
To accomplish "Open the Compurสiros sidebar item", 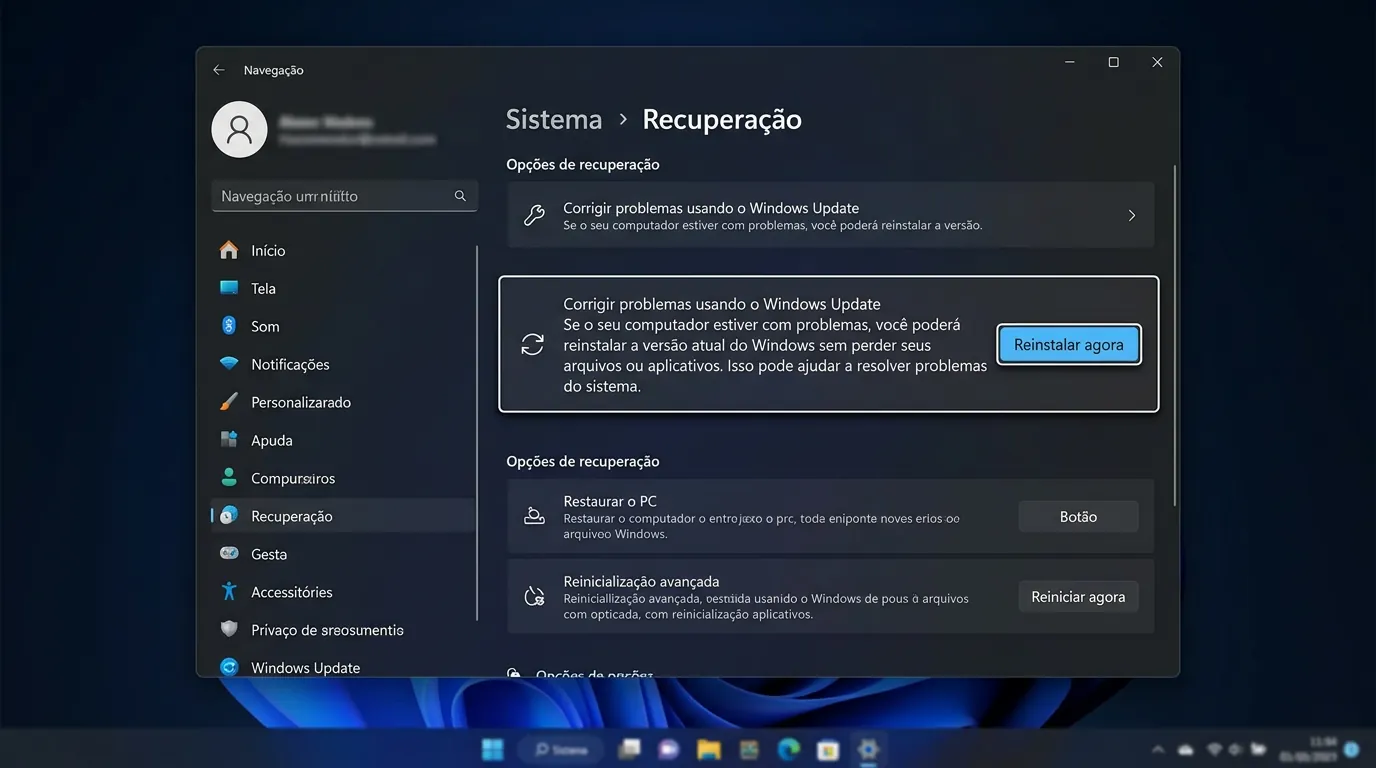I will point(343,478).
